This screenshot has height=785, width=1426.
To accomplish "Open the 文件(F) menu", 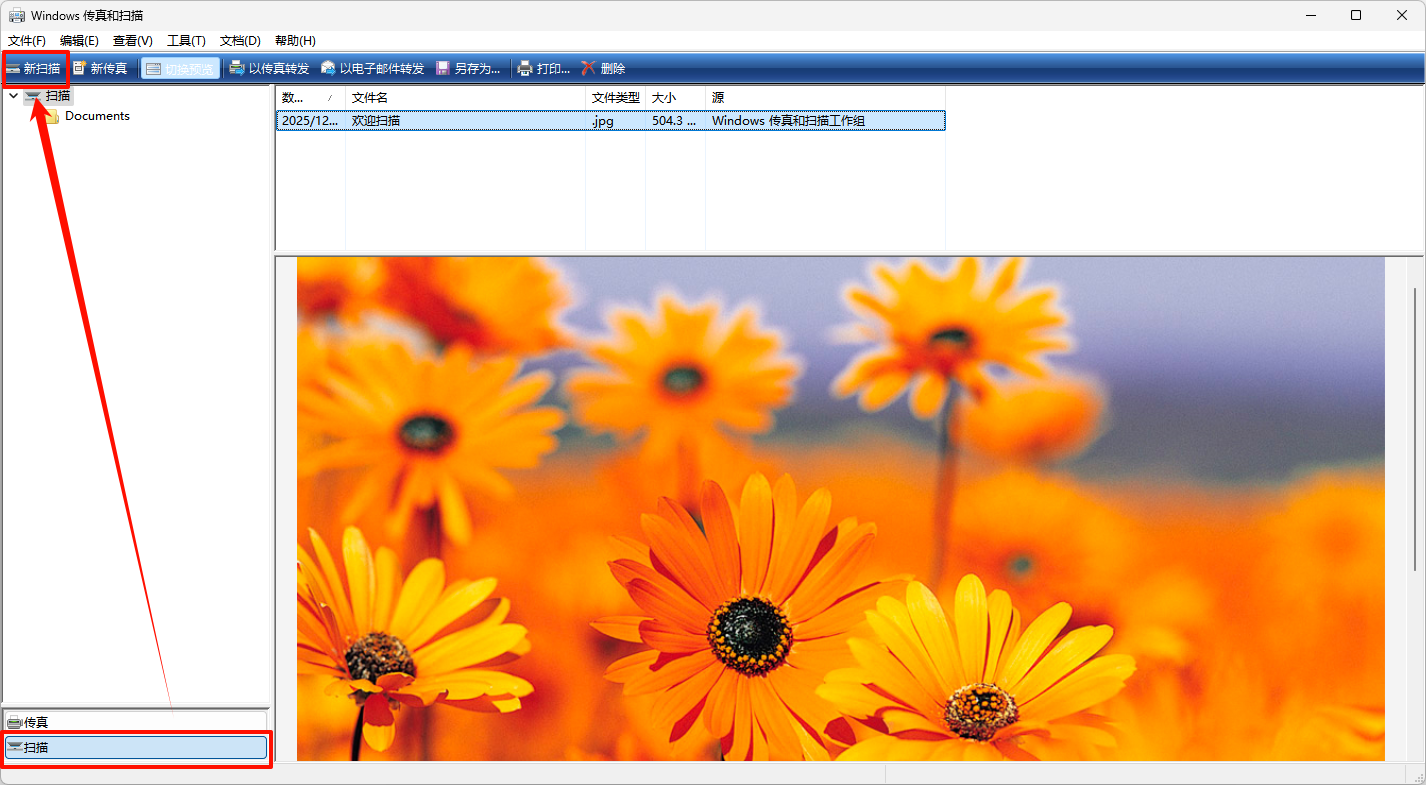I will coord(27,41).
